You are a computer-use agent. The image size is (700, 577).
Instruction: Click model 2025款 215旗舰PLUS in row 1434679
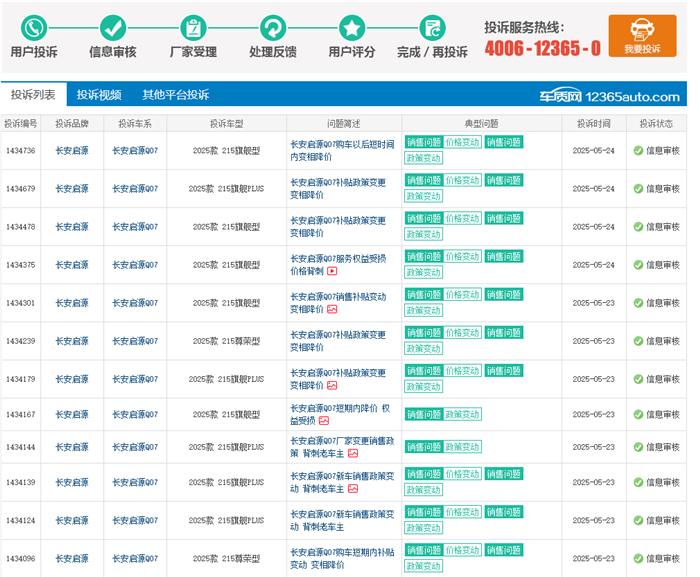click(226, 189)
